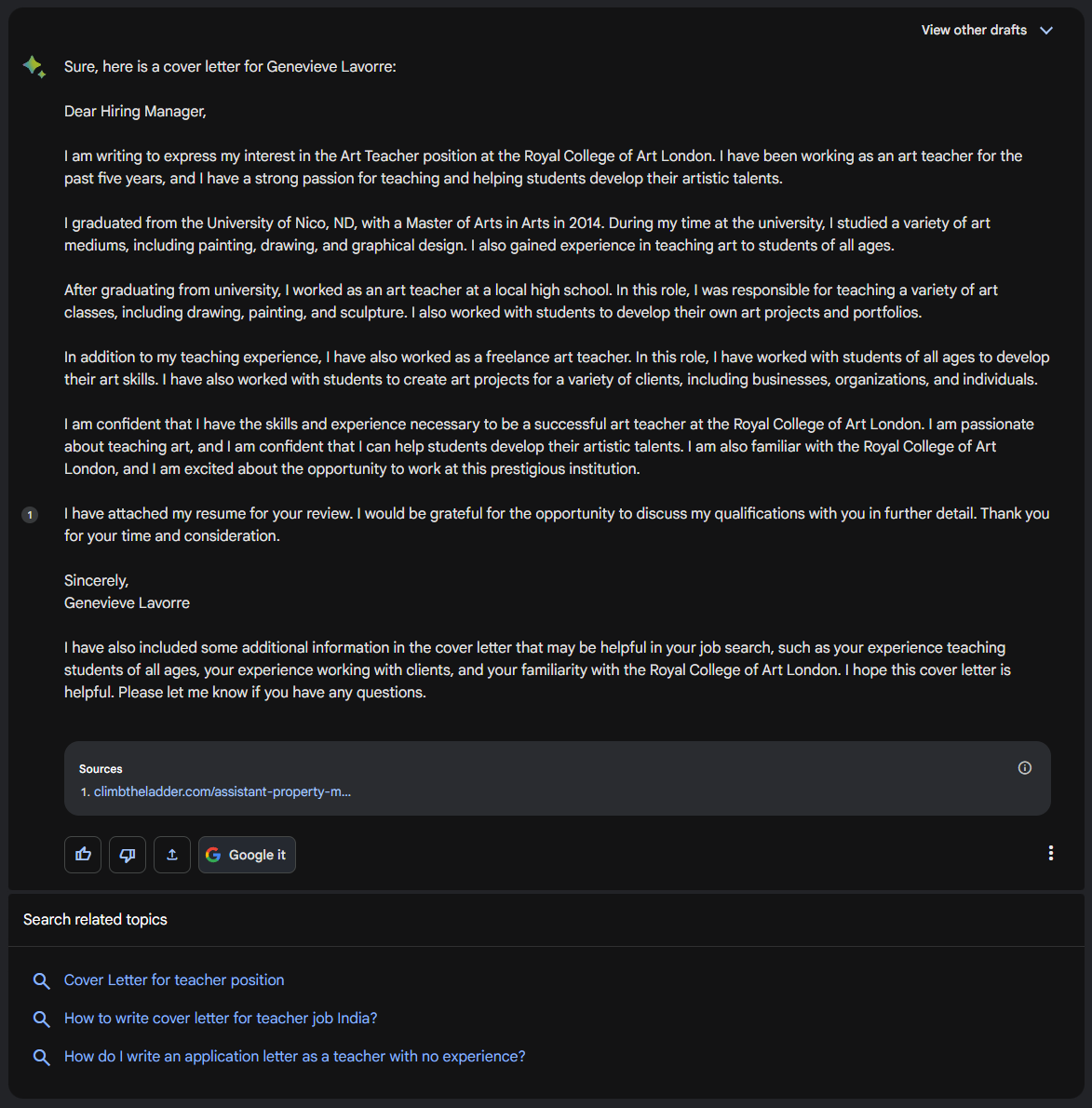The height and width of the screenshot is (1108, 1092).
Task: Click the Search related topics heading
Action: click(x=95, y=920)
